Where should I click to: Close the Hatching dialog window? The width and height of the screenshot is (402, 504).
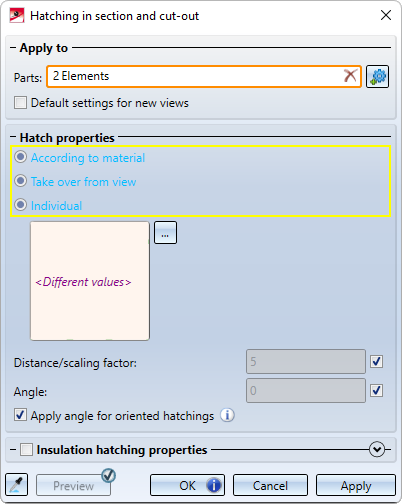(x=386, y=15)
